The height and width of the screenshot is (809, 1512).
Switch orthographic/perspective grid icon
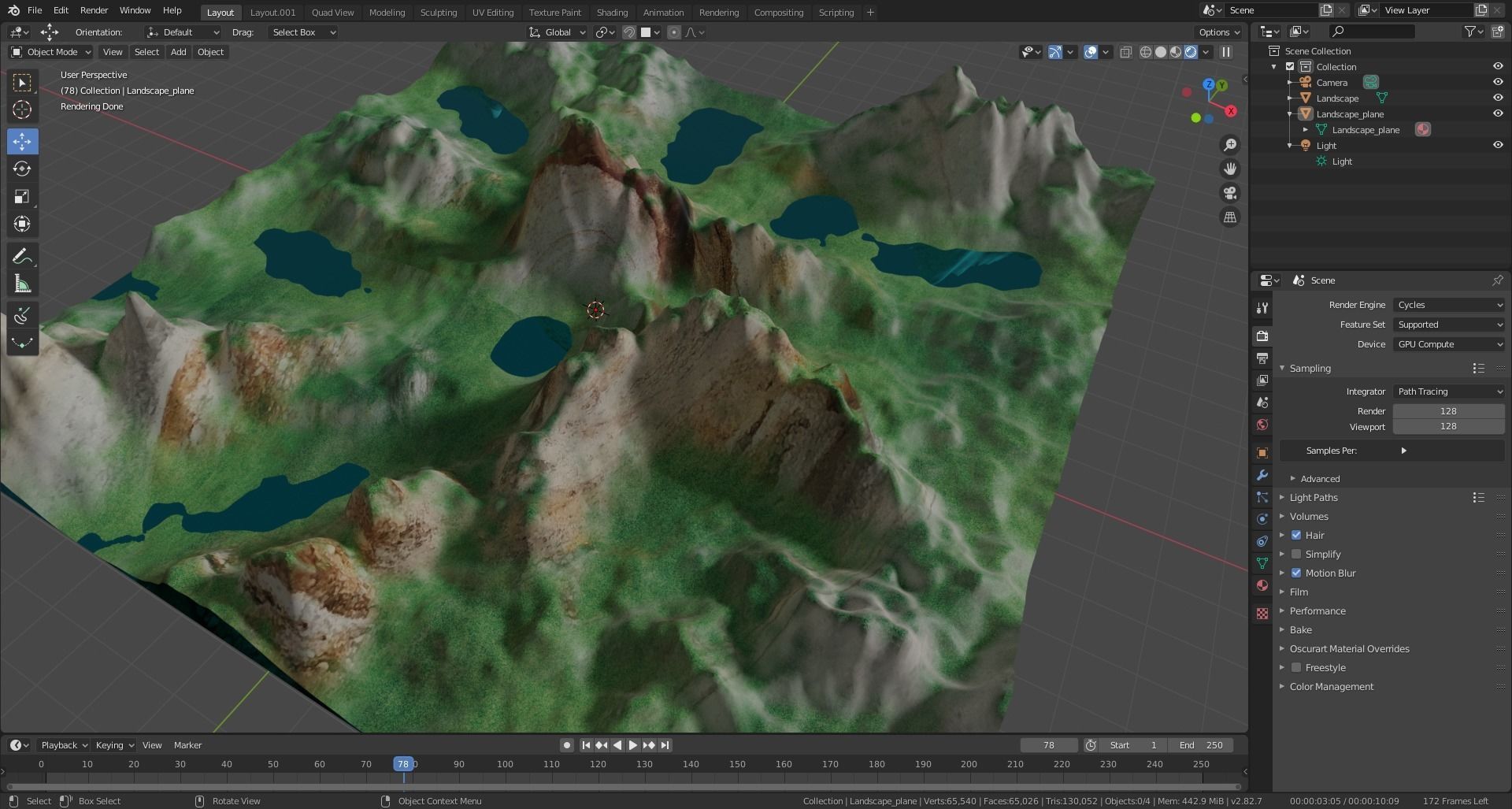[1229, 217]
